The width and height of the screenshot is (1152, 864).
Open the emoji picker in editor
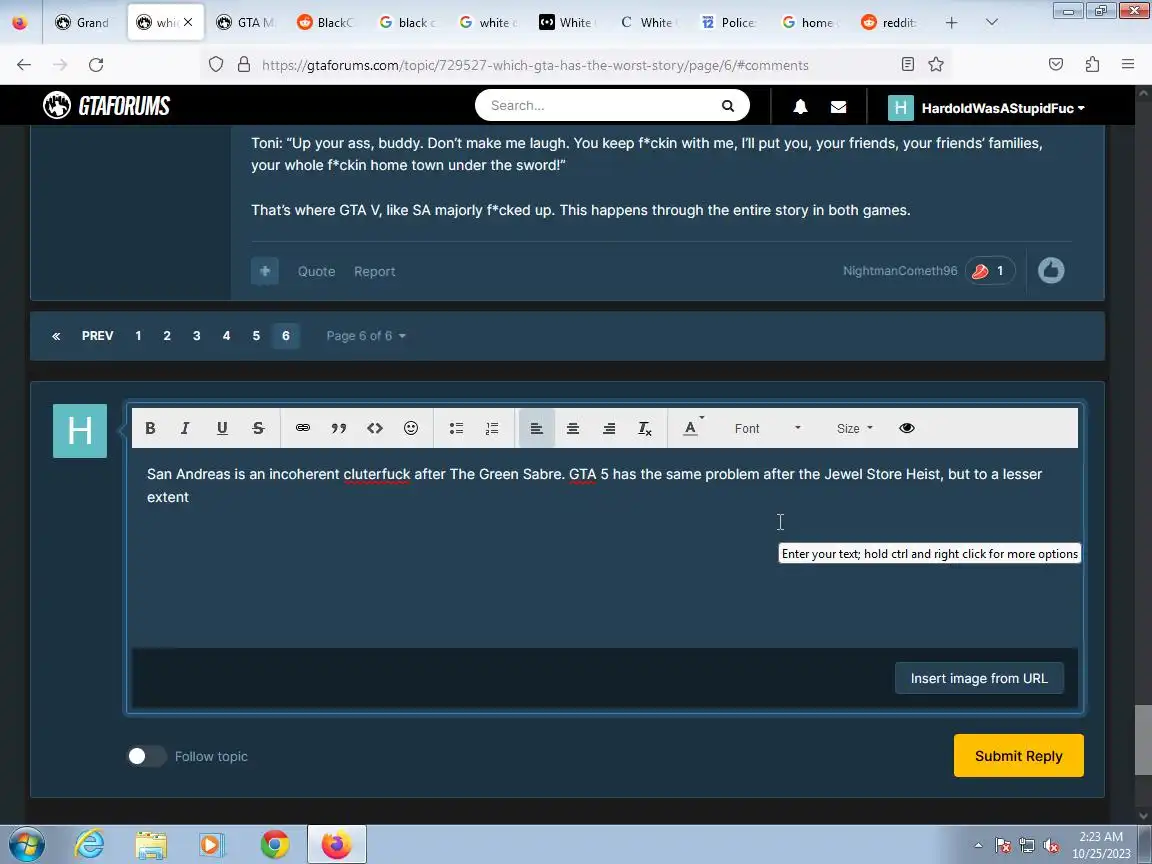click(411, 428)
